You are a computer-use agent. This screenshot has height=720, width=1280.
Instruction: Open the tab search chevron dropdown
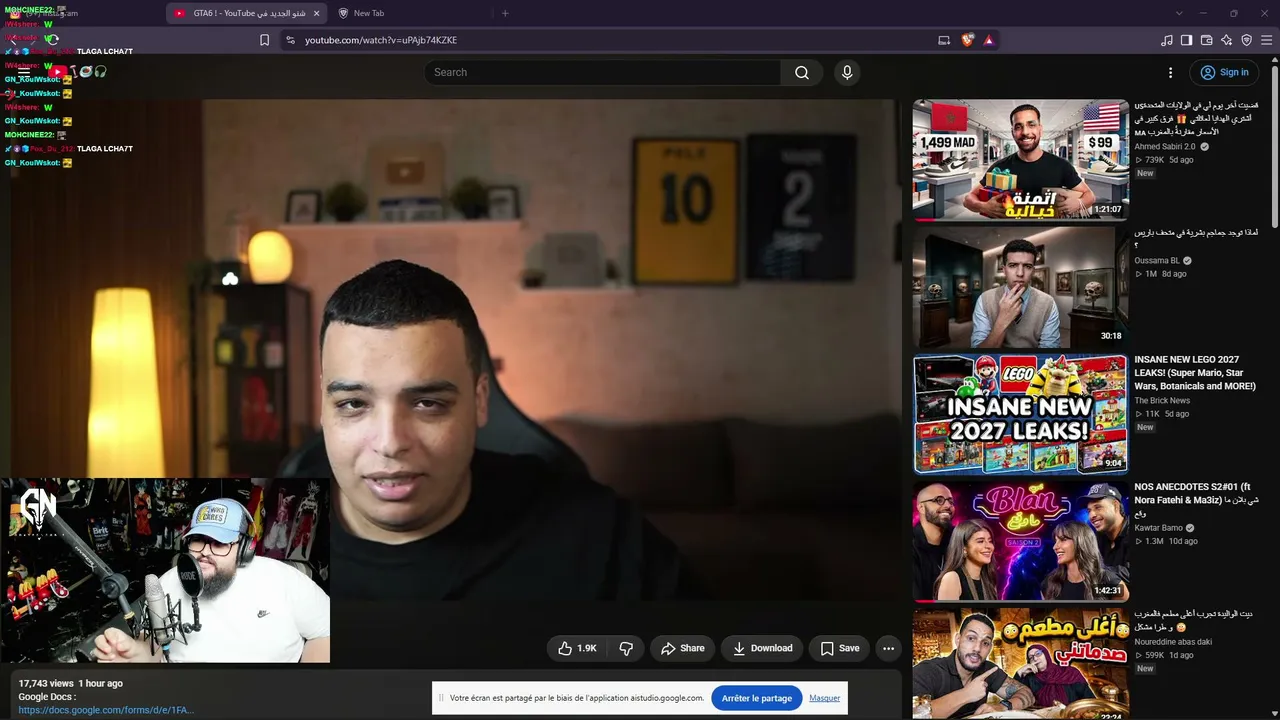(1179, 13)
